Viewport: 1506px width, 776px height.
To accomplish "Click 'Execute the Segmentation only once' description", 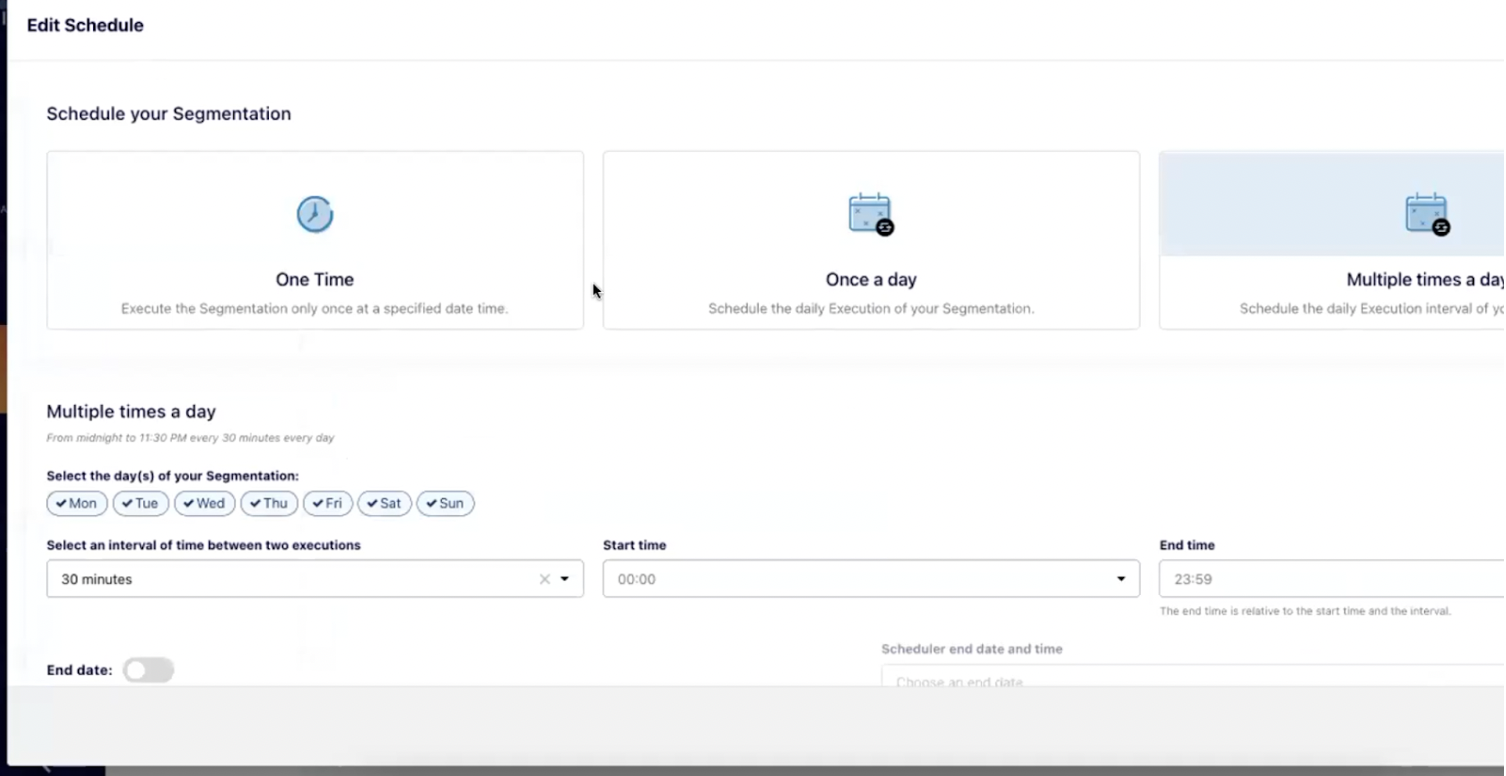I will (x=315, y=309).
